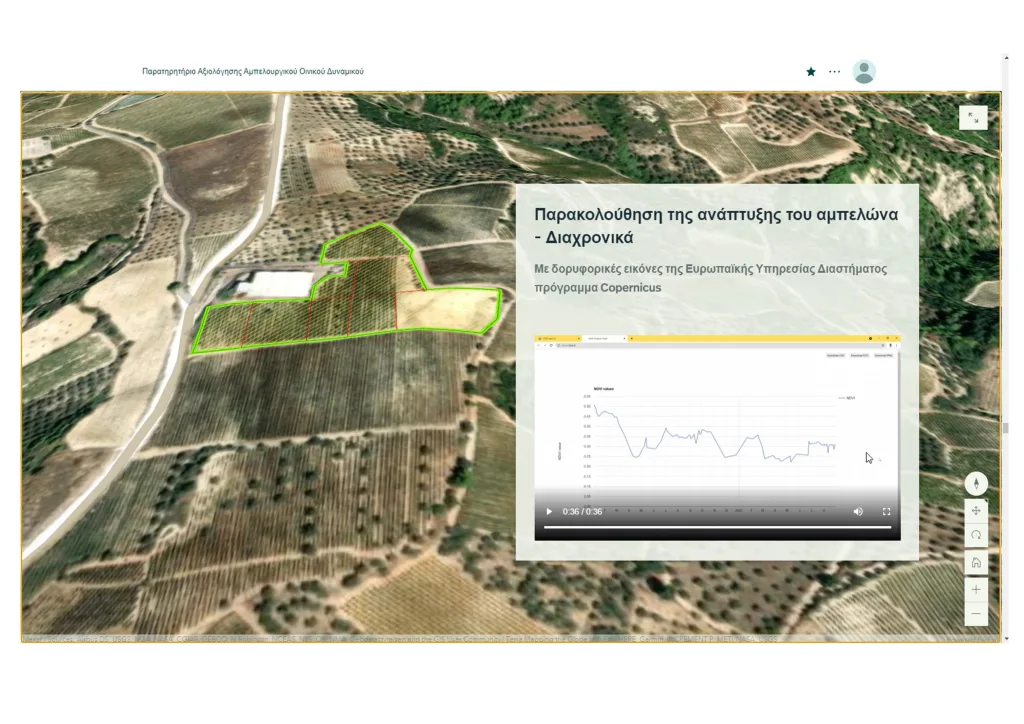
Task: Play the NDVI chart video
Action: pyautogui.click(x=549, y=512)
